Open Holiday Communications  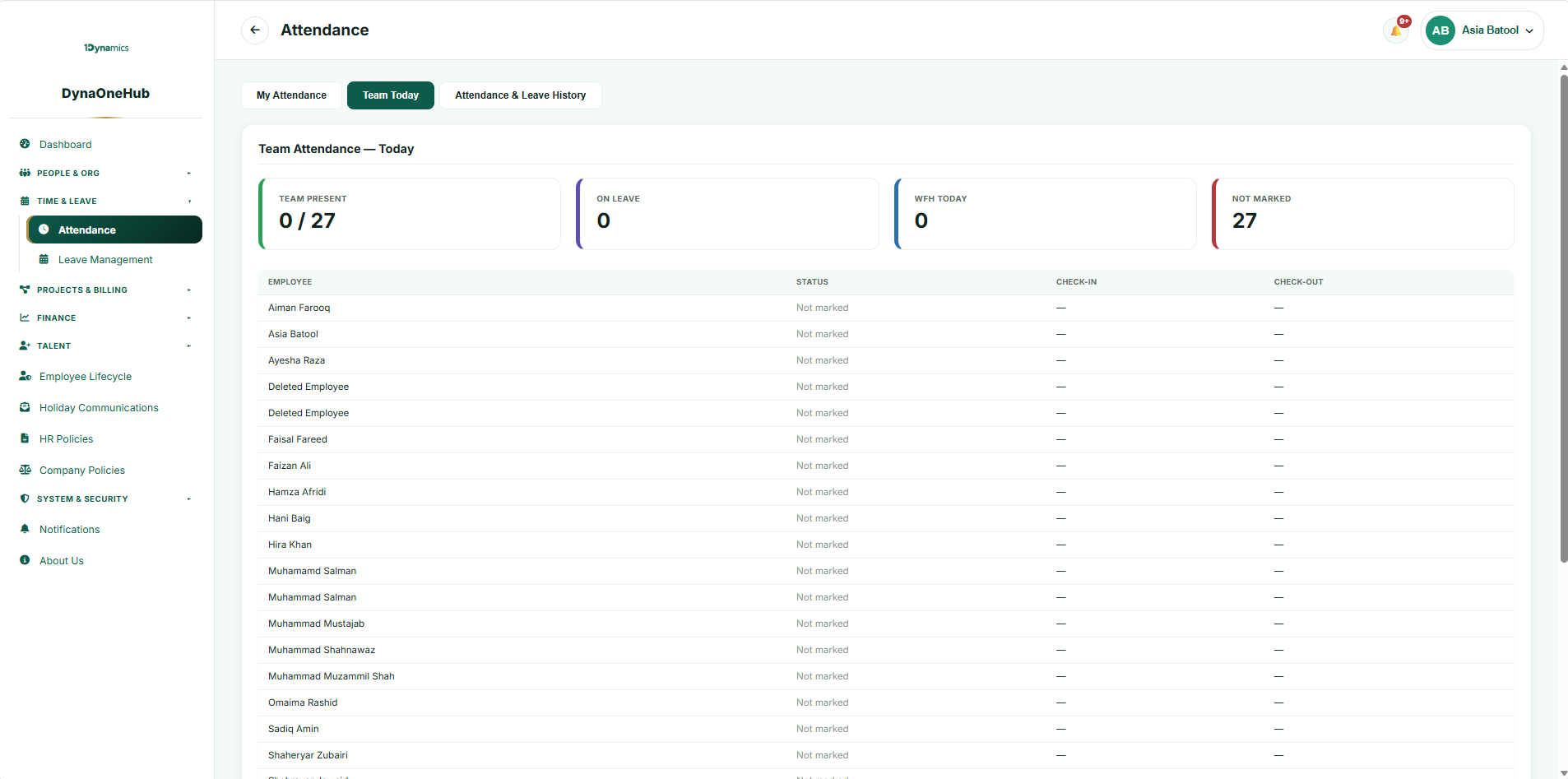pos(99,407)
